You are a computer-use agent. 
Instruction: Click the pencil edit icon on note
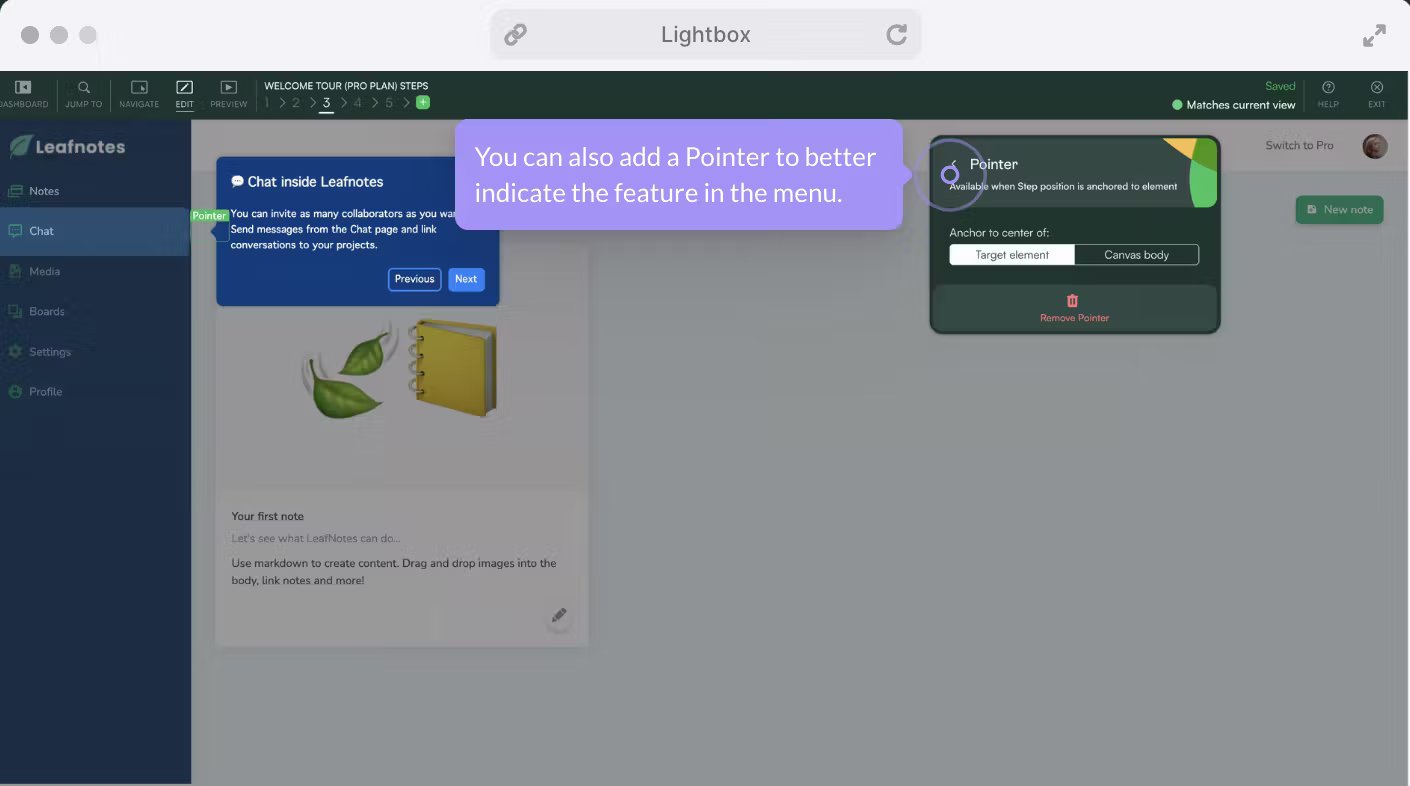click(559, 616)
